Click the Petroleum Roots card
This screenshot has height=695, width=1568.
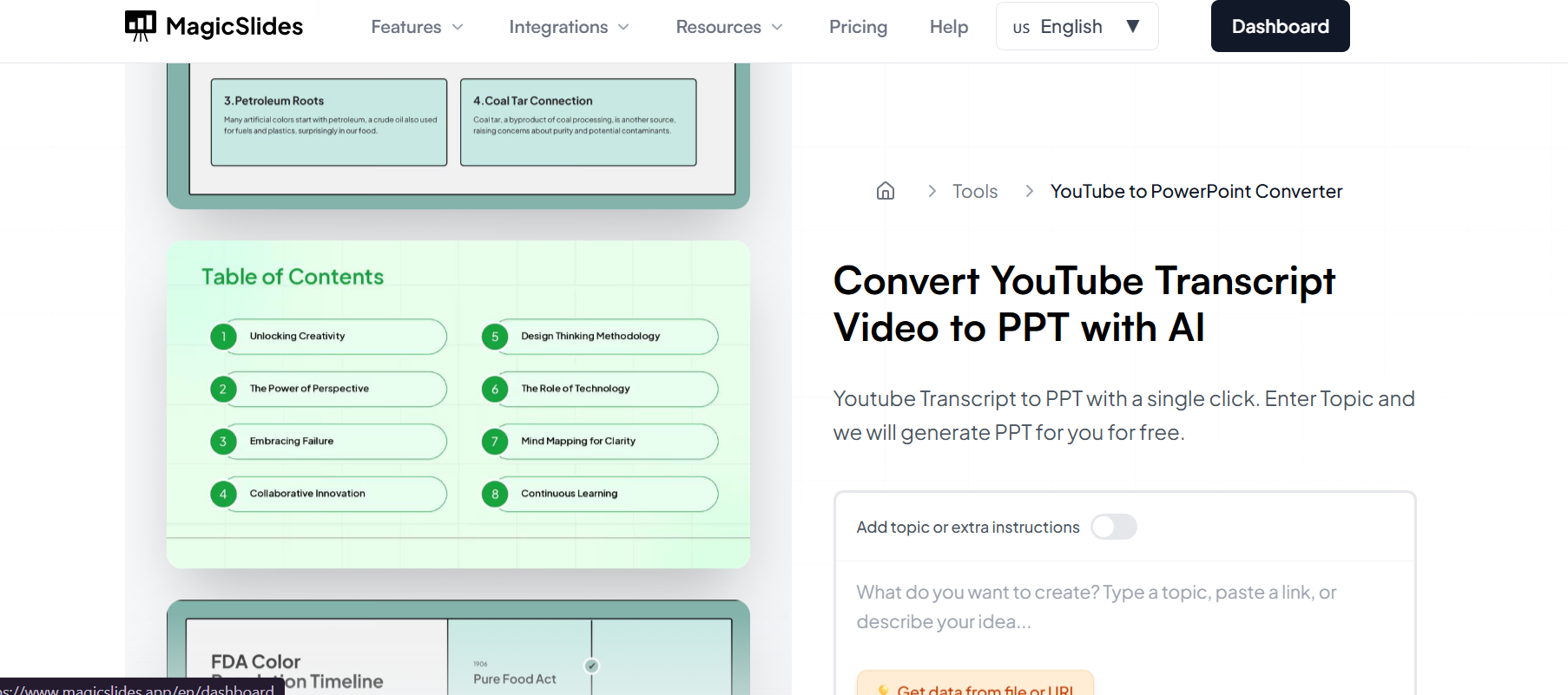pyautogui.click(x=329, y=122)
